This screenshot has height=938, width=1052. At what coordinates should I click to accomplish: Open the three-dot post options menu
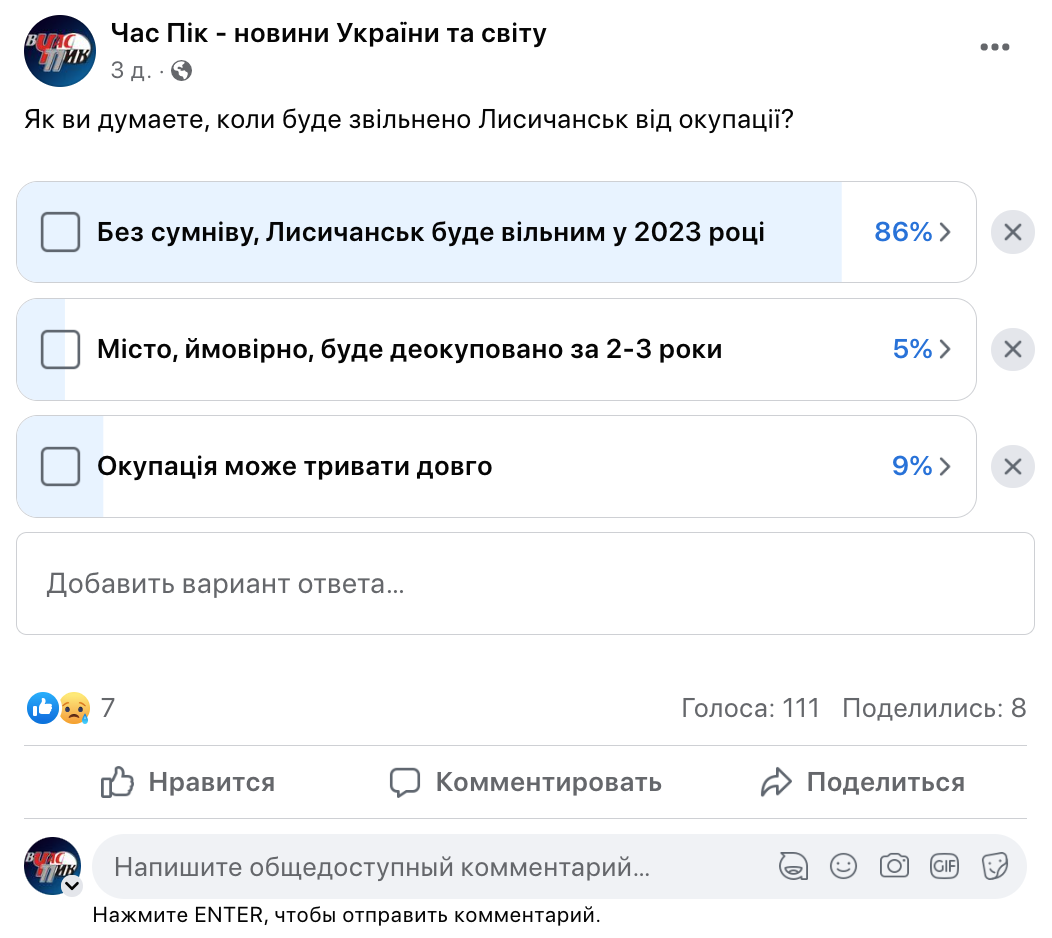tap(994, 47)
